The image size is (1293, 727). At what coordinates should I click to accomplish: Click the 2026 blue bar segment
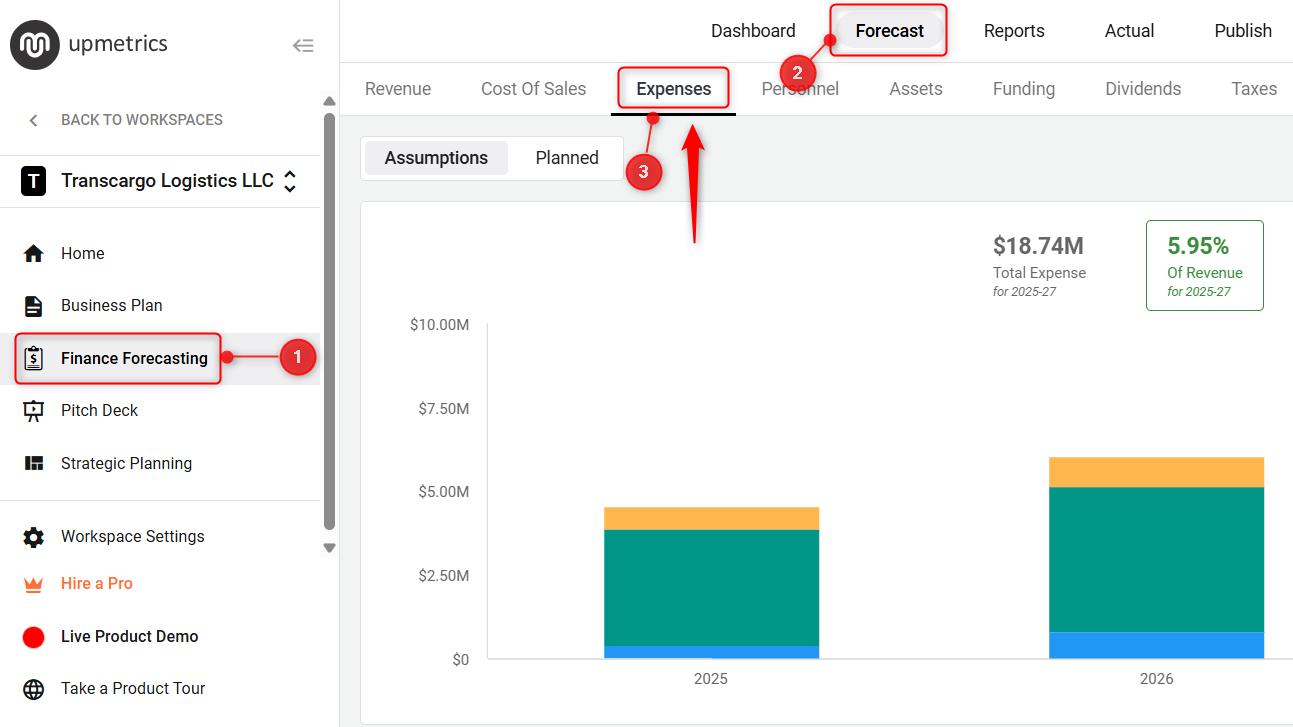pos(1156,646)
